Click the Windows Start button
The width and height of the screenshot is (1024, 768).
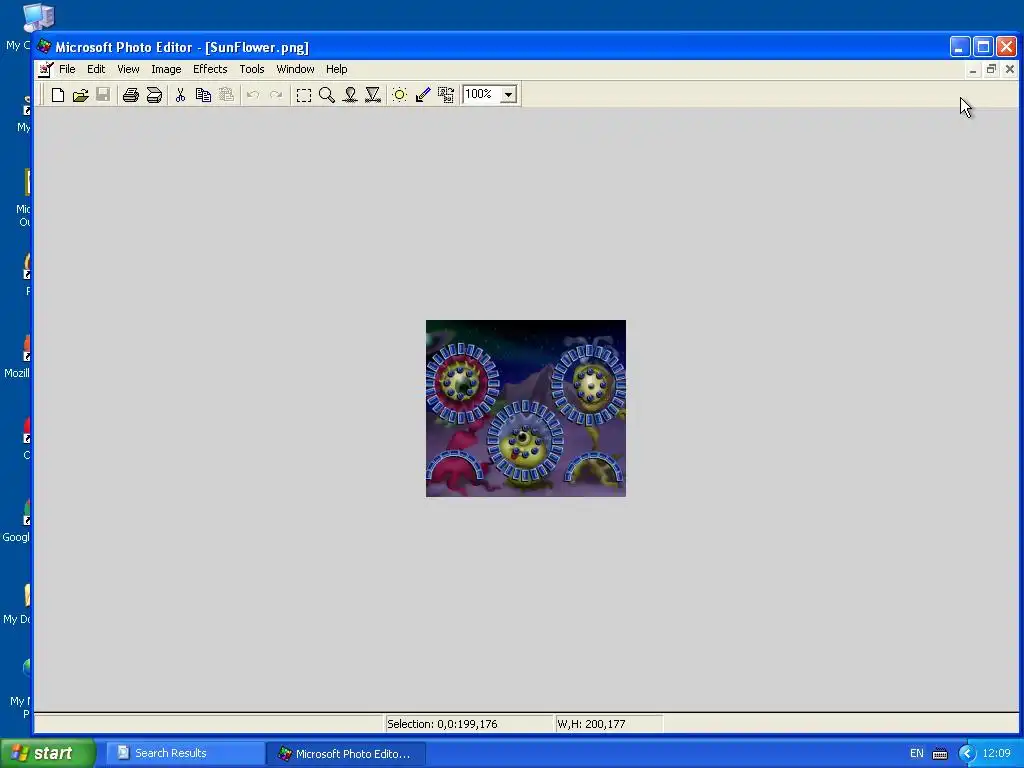coord(48,754)
